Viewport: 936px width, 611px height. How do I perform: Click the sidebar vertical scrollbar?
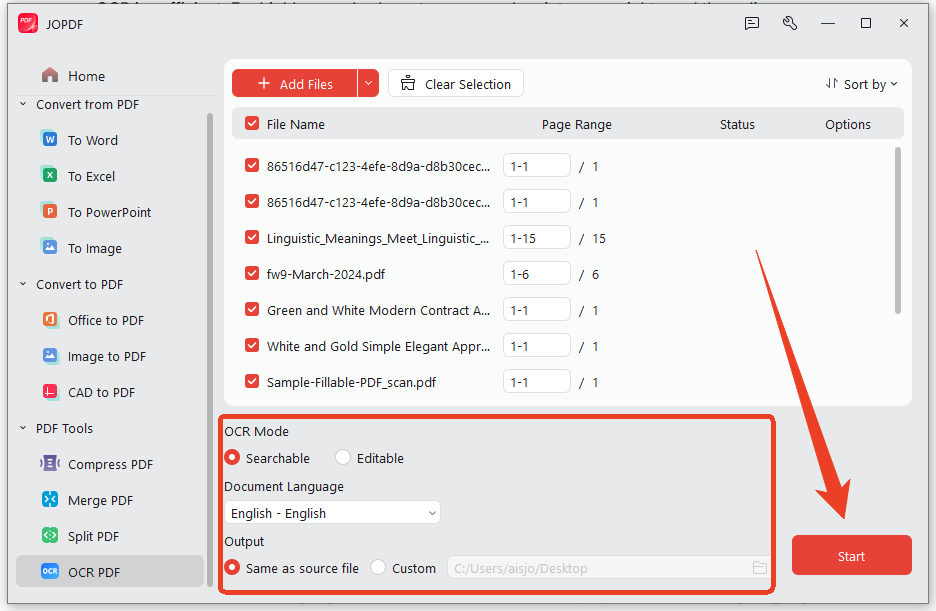tap(210, 349)
